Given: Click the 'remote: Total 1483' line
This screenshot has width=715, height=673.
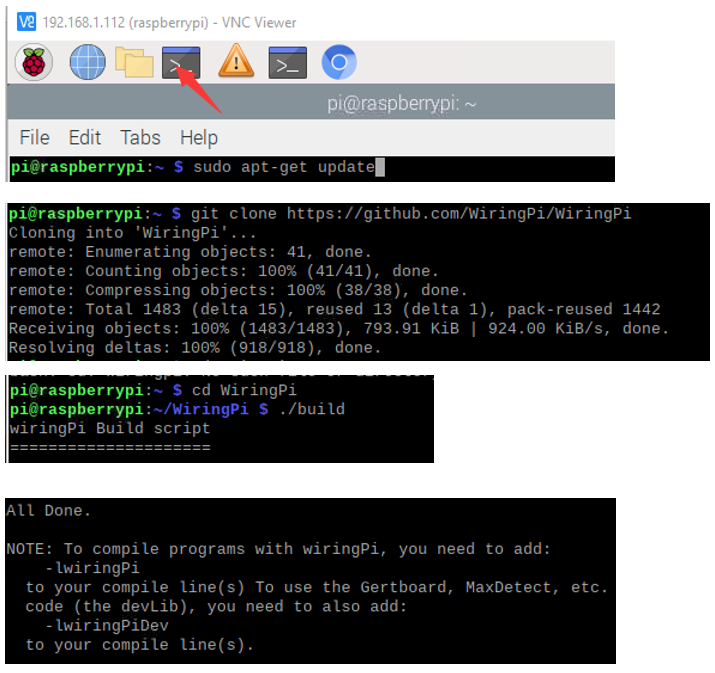Looking at the screenshot, I should coord(335,309).
